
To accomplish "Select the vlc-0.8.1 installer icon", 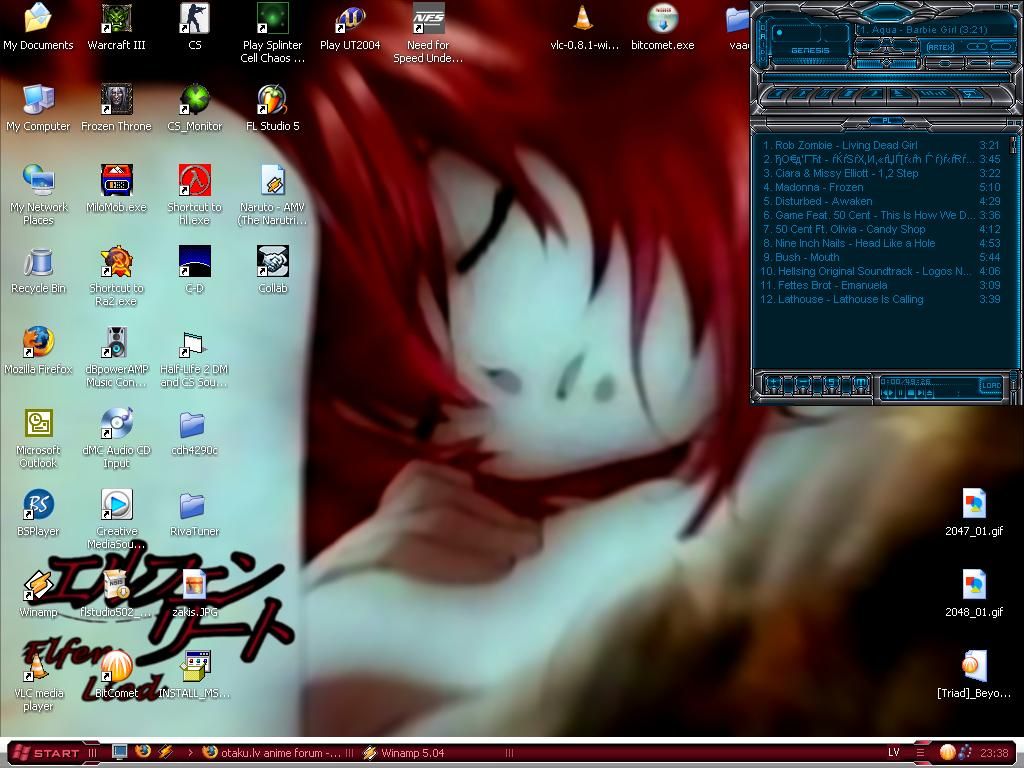I will [x=584, y=27].
